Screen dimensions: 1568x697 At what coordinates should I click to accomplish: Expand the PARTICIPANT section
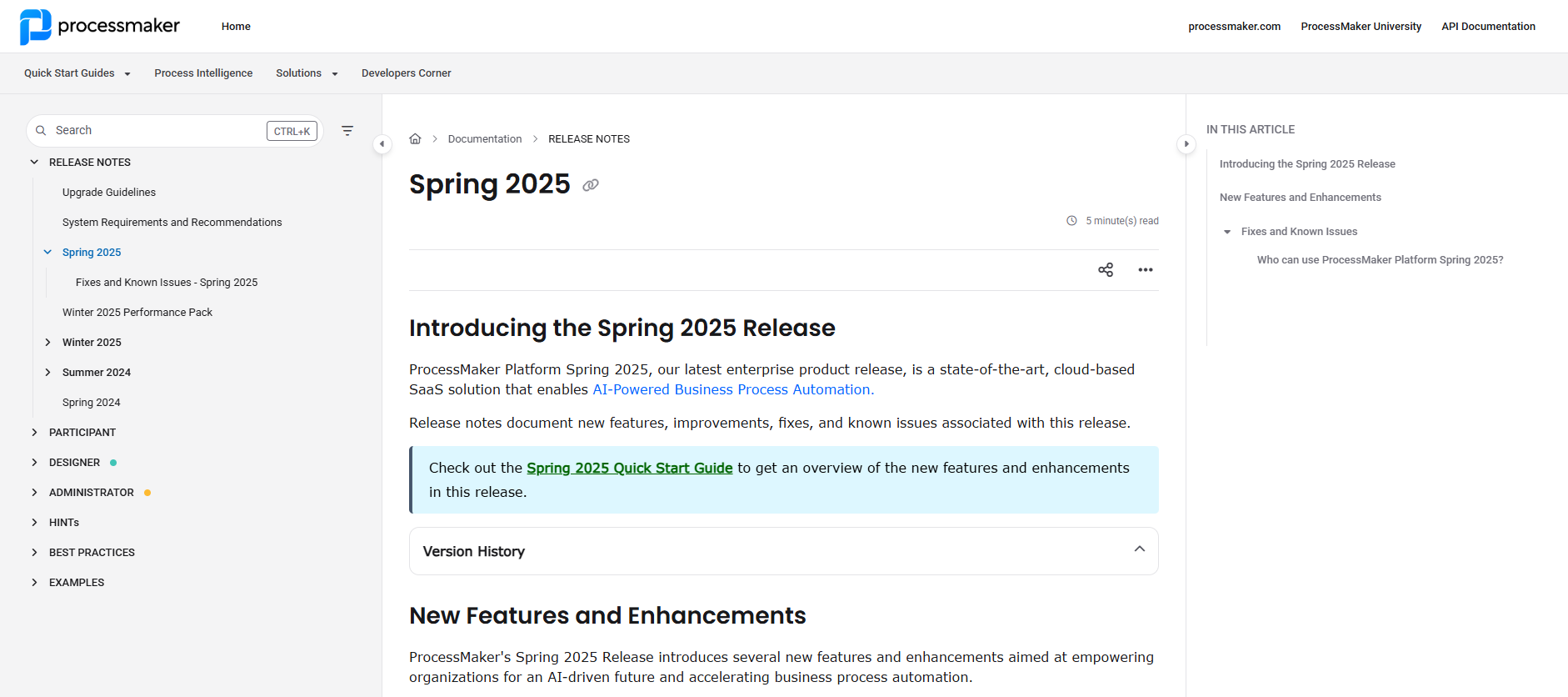click(34, 433)
